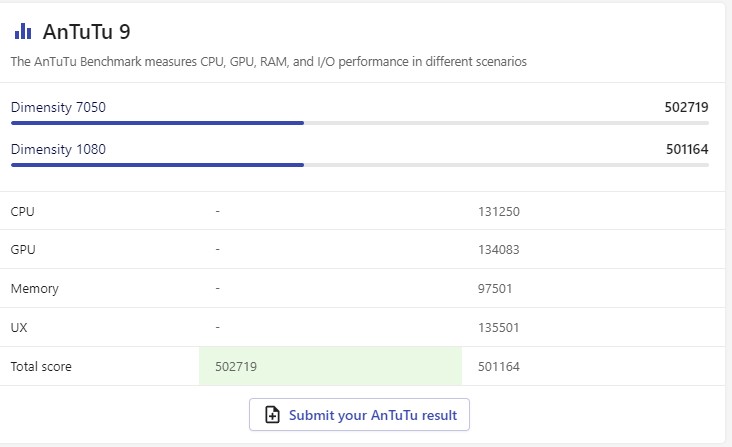Select the CPU row label
The width and height of the screenshot is (732, 447).
click(22, 211)
